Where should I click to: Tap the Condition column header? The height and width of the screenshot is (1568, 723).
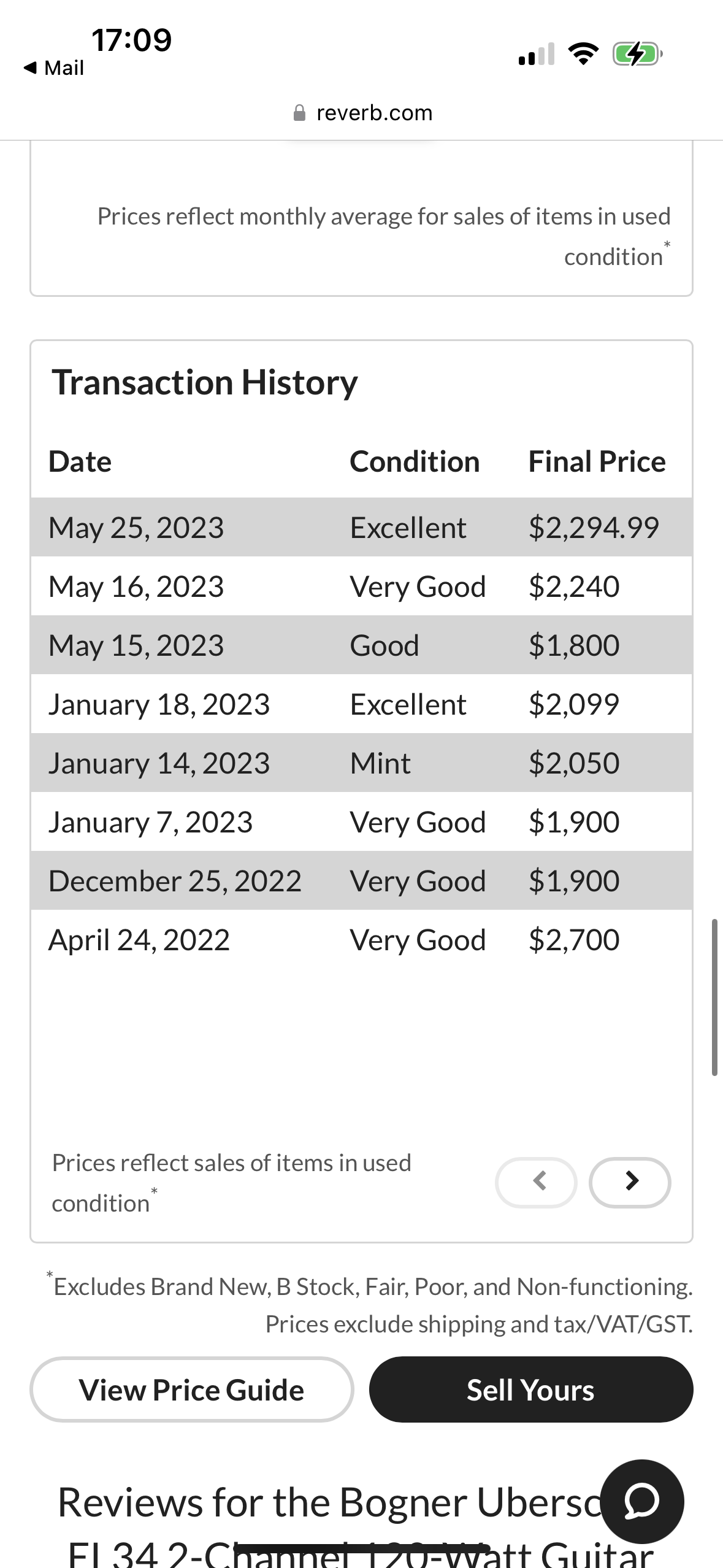tap(415, 461)
